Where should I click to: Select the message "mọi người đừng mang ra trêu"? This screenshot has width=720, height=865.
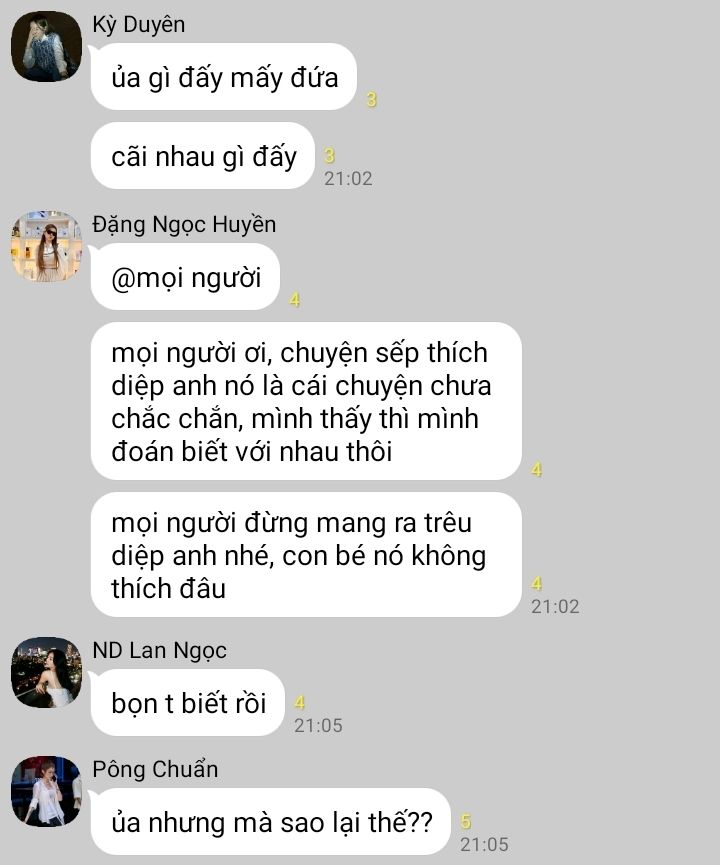[306, 554]
